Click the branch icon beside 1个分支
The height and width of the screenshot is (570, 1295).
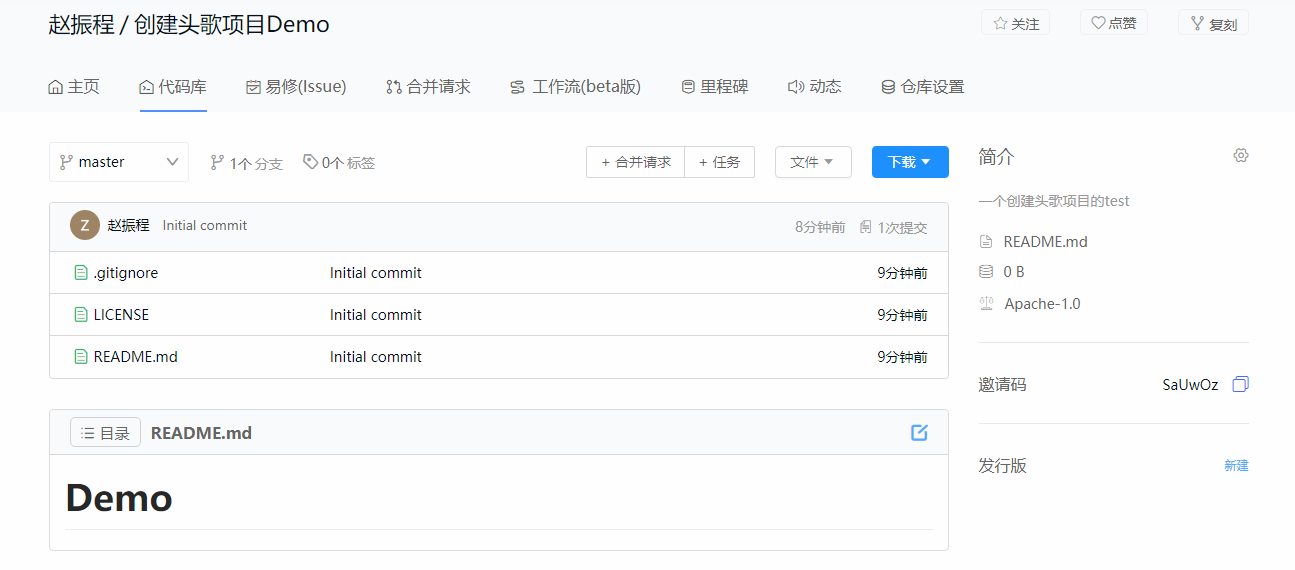(217, 162)
